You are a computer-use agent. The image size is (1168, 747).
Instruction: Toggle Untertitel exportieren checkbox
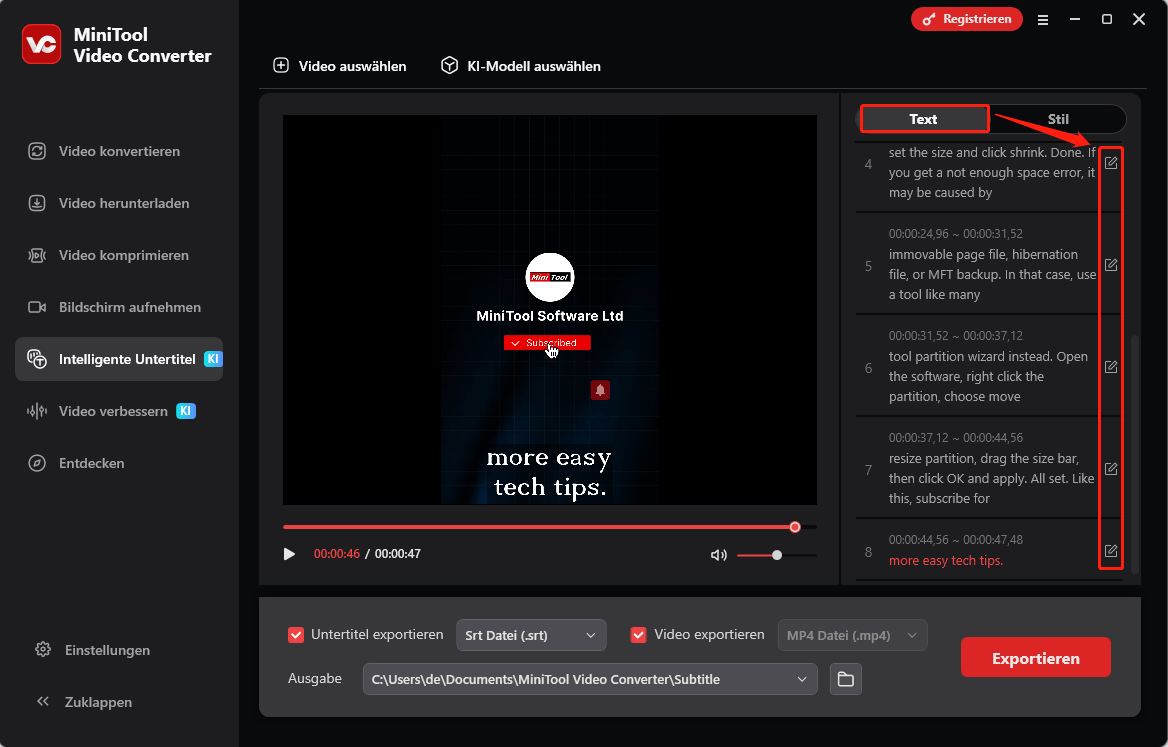pyautogui.click(x=296, y=635)
